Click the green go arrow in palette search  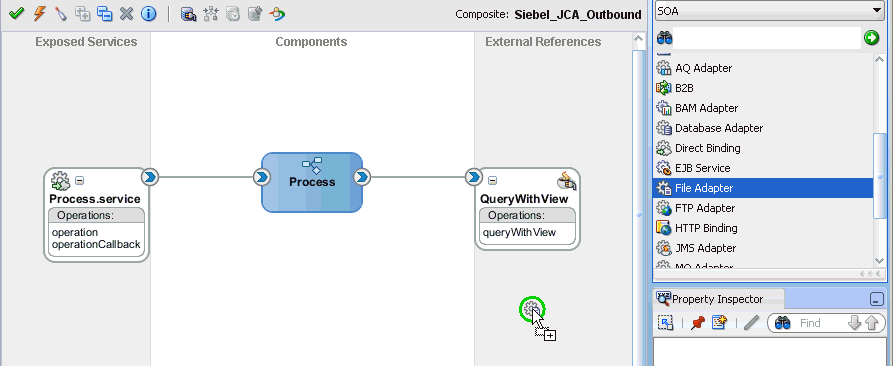(871, 38)
